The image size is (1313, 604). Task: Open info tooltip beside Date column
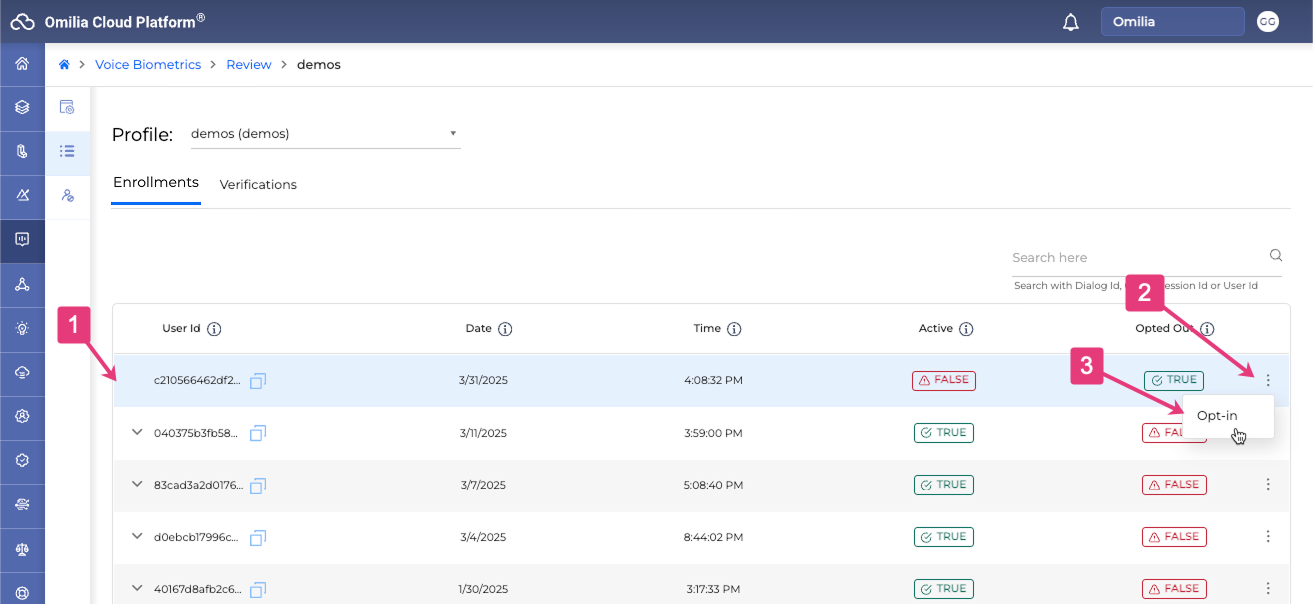coord(505,329)
